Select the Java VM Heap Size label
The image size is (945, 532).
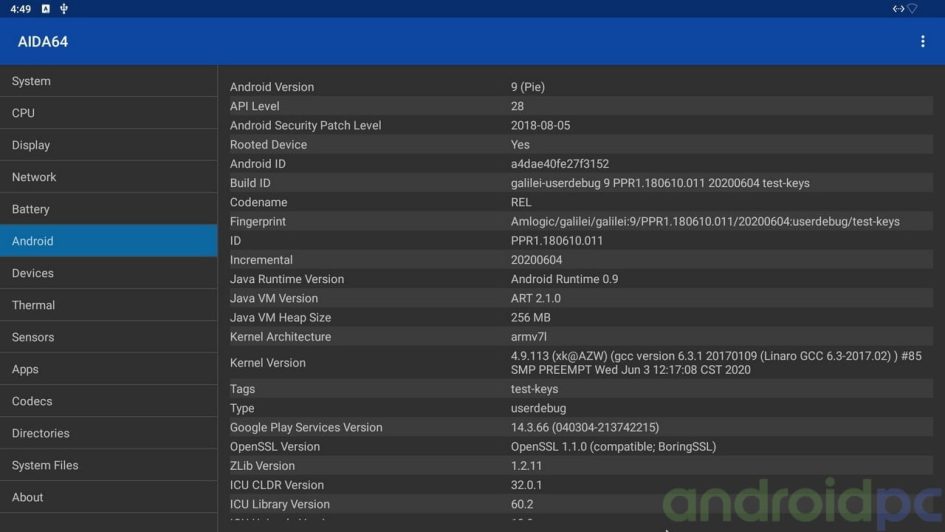280,318
